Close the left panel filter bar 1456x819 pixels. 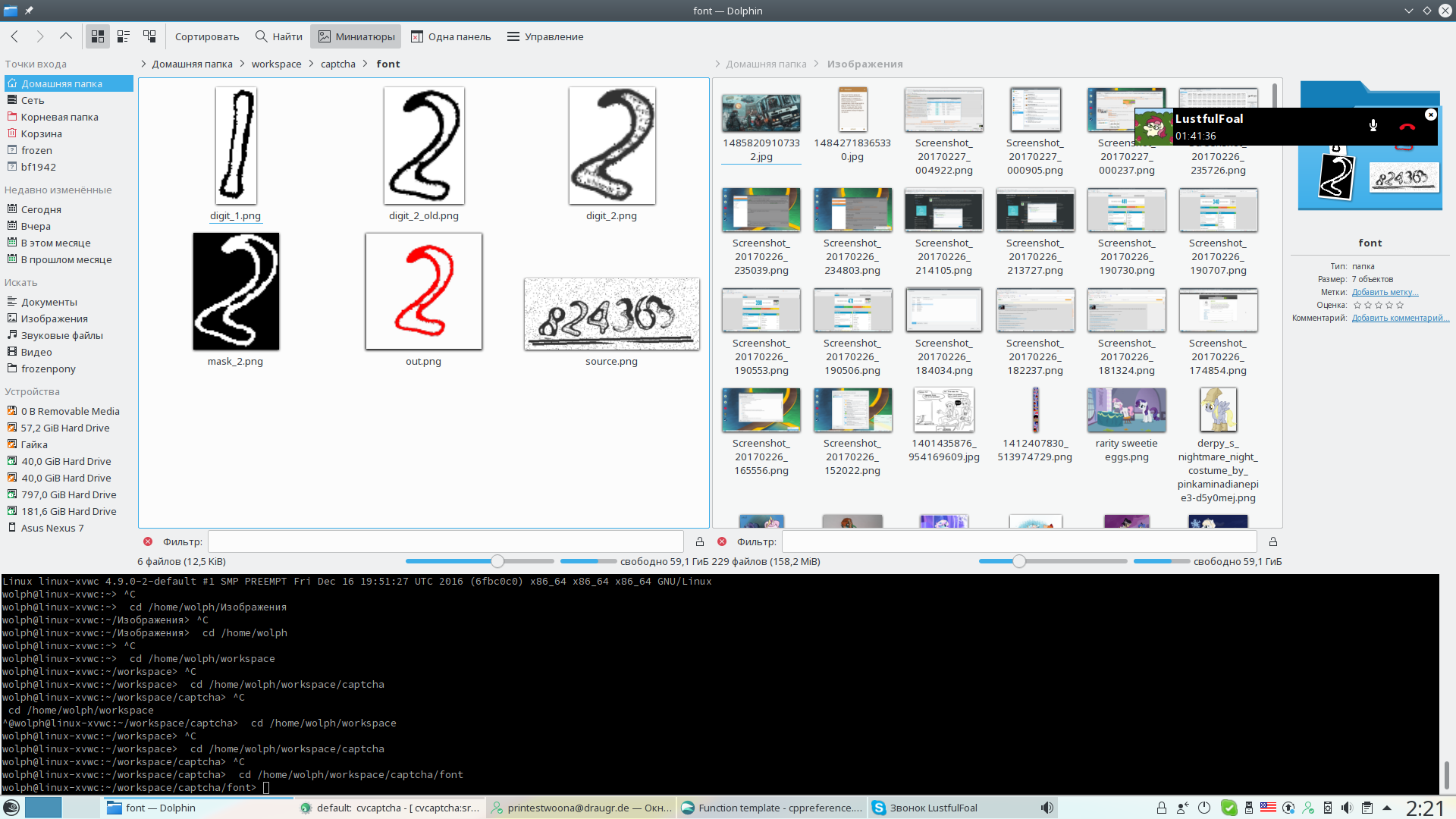tap(148, 541)
